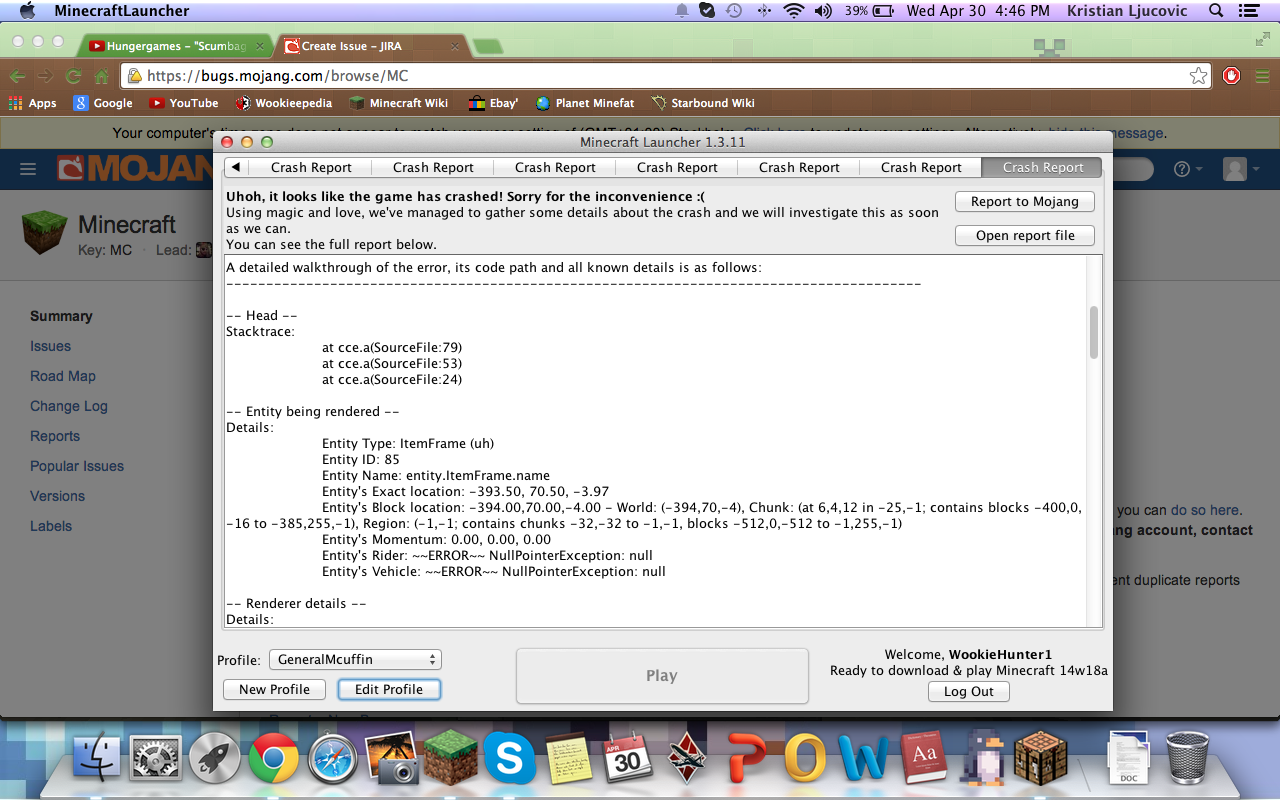
Task: Open the Dictionary app in dock
Action: tap(924, 758)
